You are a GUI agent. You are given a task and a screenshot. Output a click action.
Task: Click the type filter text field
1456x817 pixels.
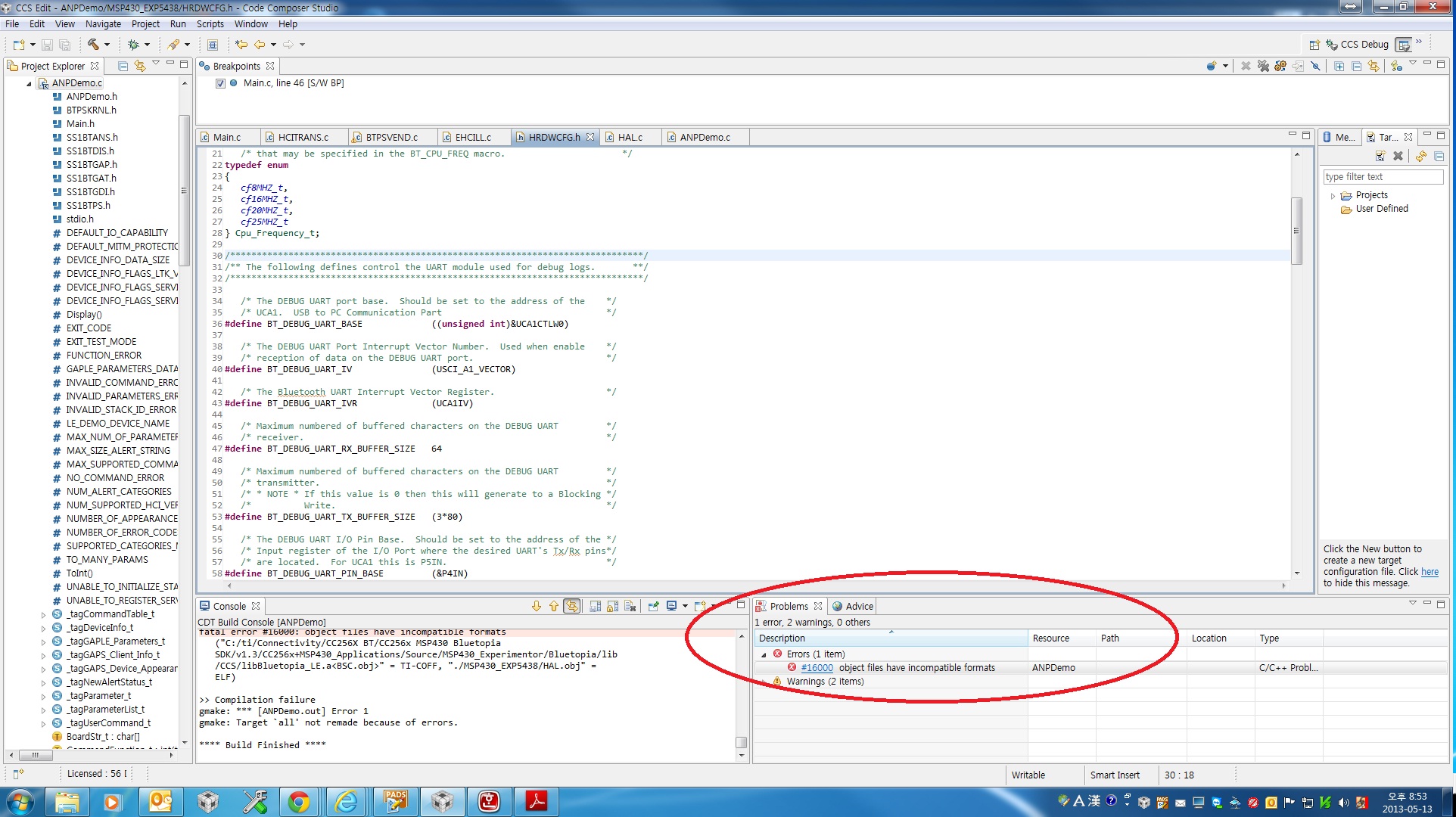(x=1382, y=177)
